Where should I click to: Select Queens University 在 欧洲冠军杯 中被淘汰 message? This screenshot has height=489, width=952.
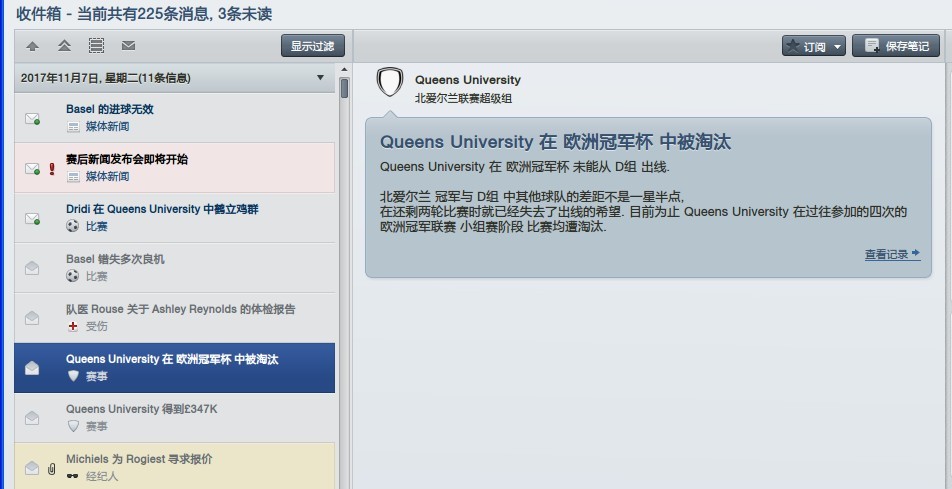point(174,368)
